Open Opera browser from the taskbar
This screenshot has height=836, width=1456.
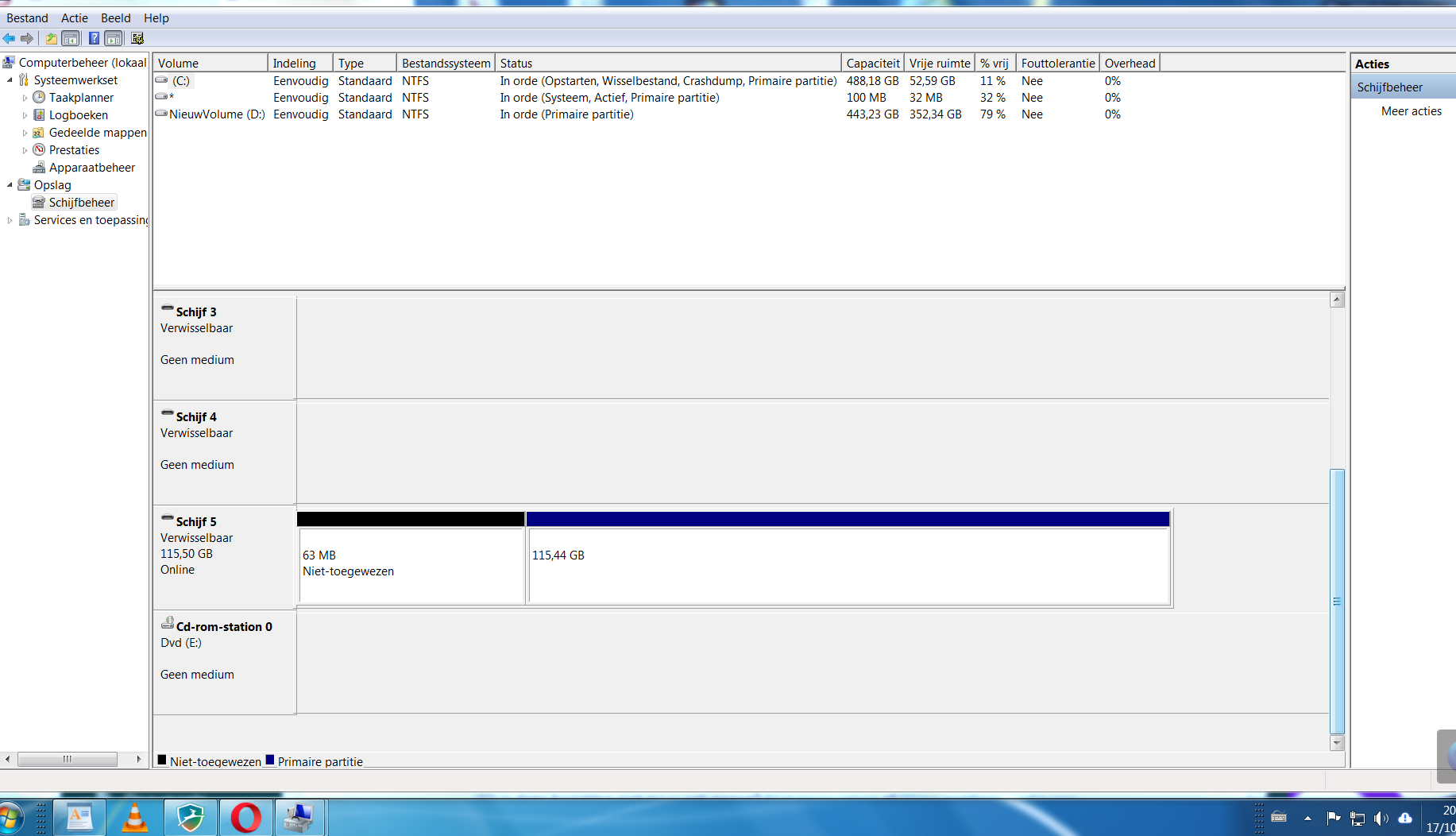point(245,818)
